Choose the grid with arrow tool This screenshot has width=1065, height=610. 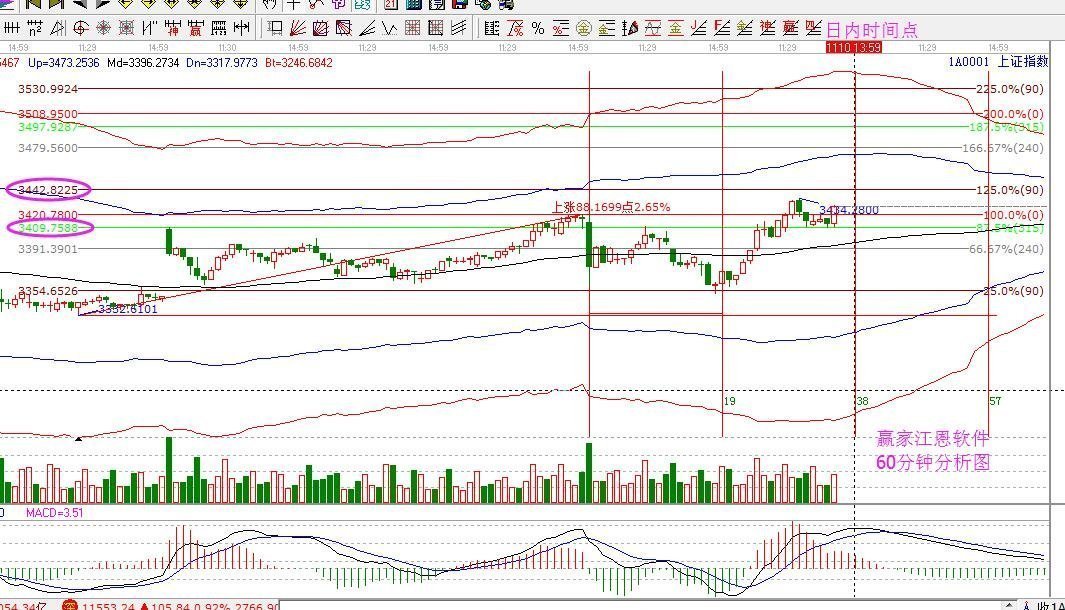(435, 28)
